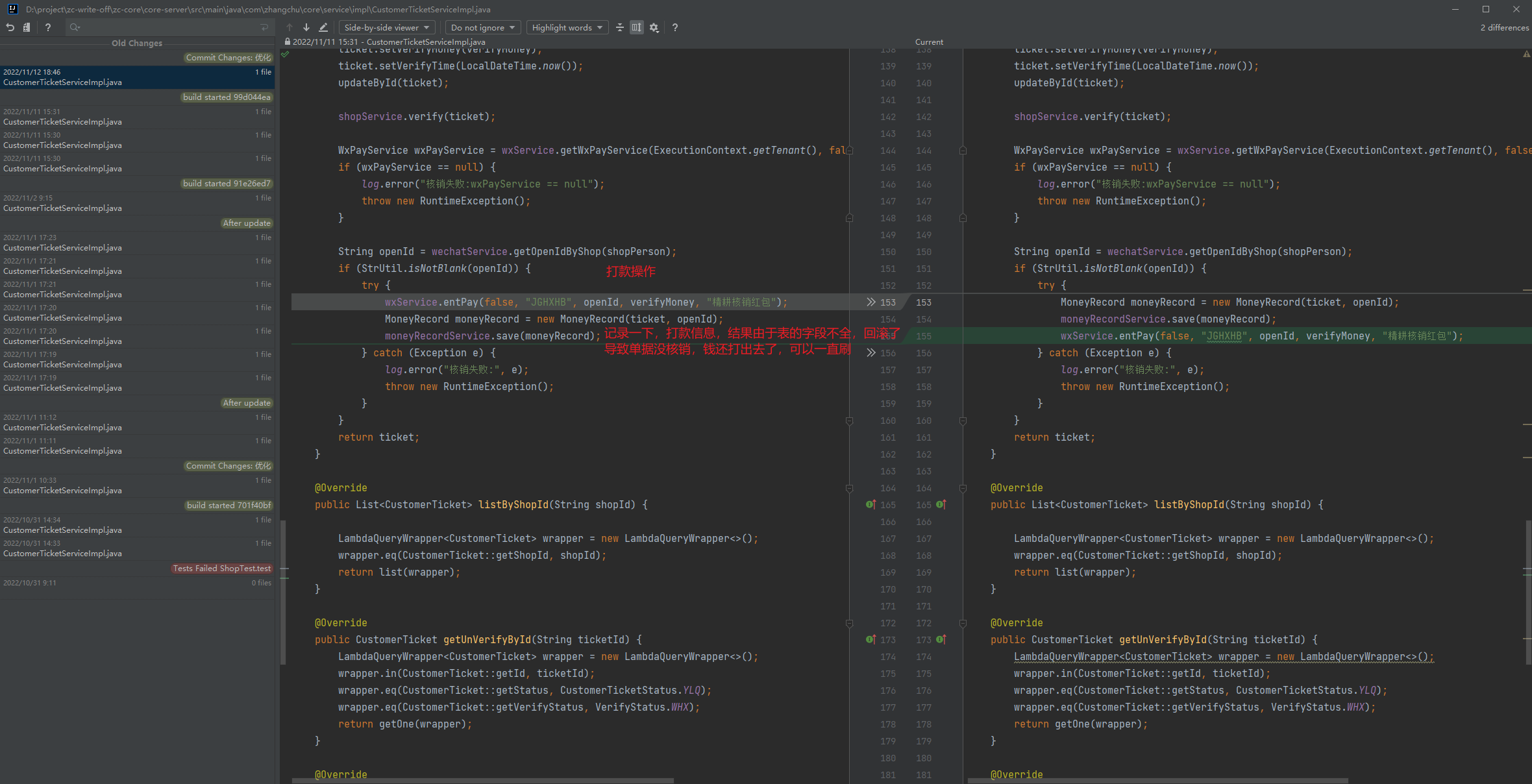This screenshot has height=784, width=1532.
Task: Click the Create Patch icon
Action: pyautogui.click(x=27, y=27)
